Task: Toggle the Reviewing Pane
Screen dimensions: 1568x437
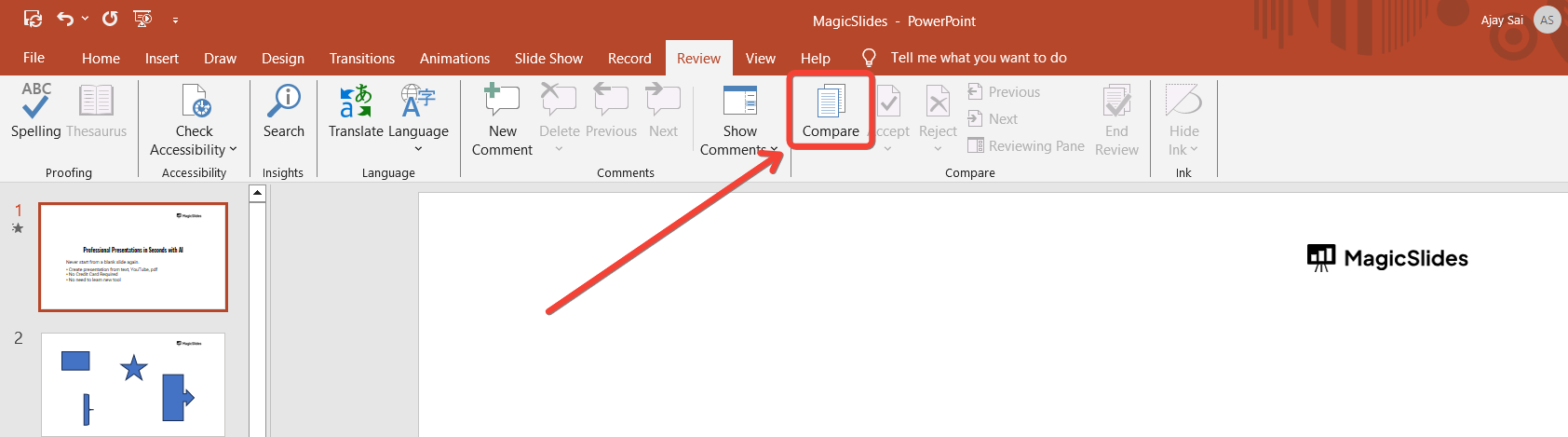Action: pyautogui.click(x=1025, y=145)
